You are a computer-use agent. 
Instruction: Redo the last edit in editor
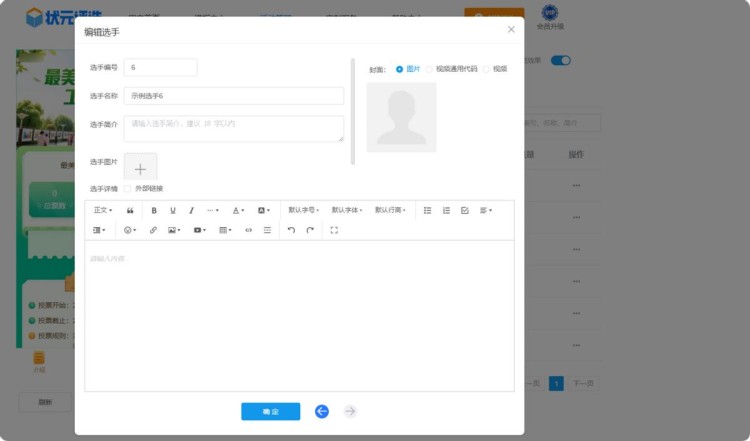[310, 230]
